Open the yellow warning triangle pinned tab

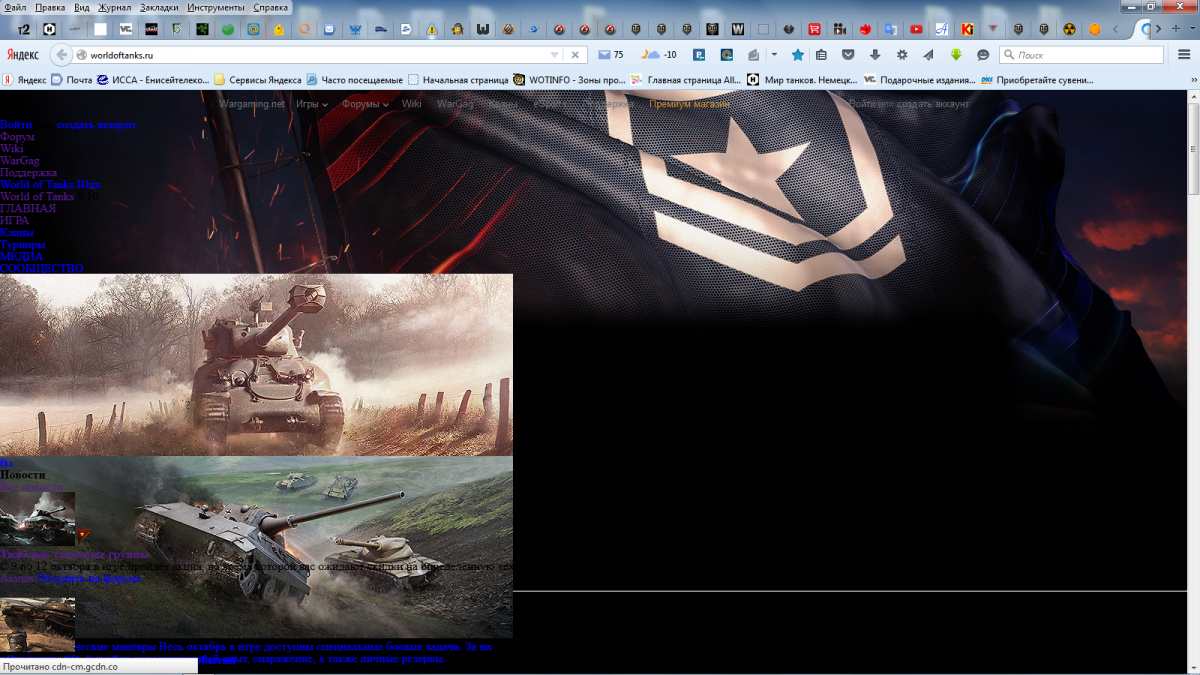click(432, 29)
